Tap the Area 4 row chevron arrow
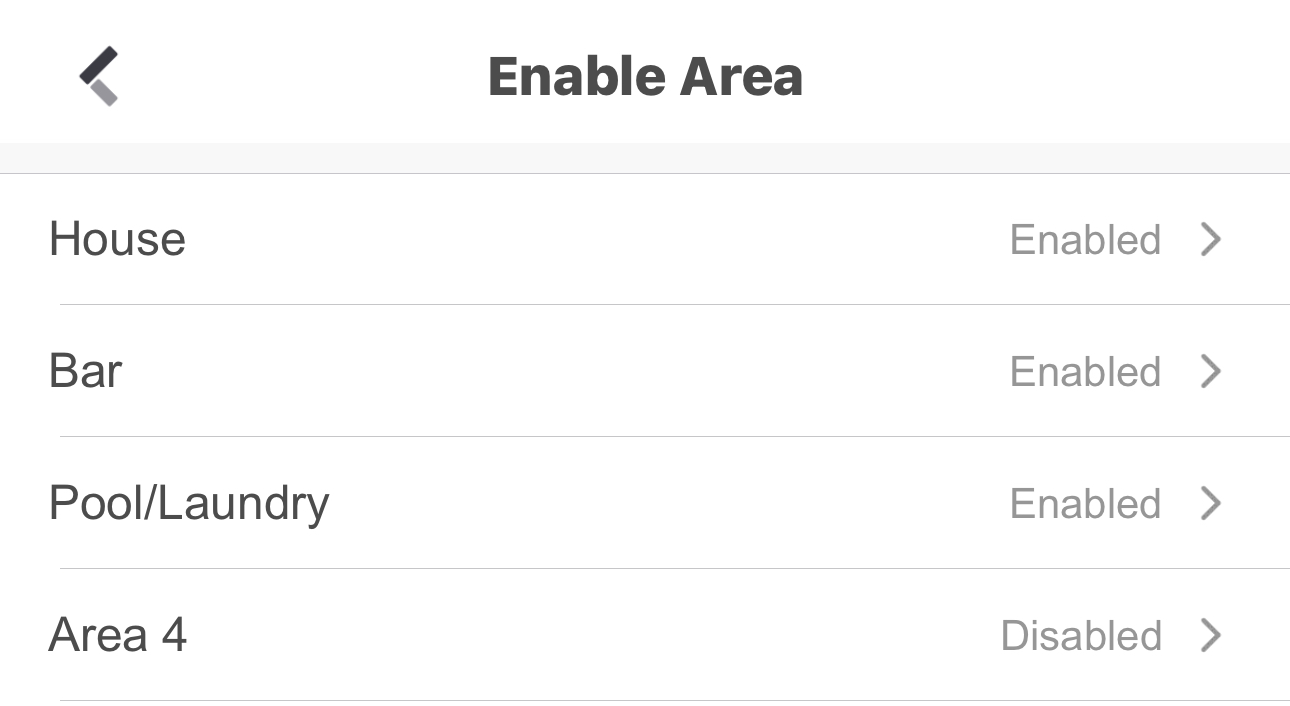 (x=1210, y=636)
